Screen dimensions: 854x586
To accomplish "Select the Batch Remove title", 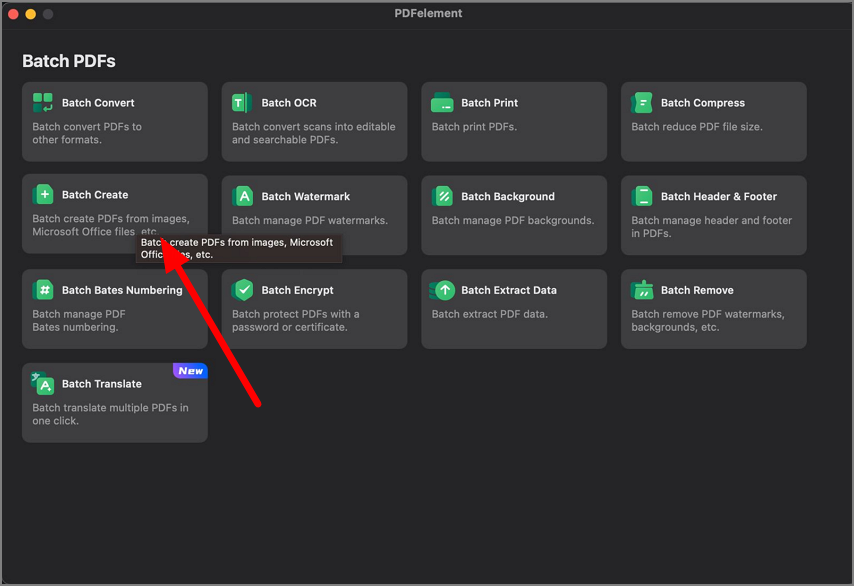I will coord(697,290).
